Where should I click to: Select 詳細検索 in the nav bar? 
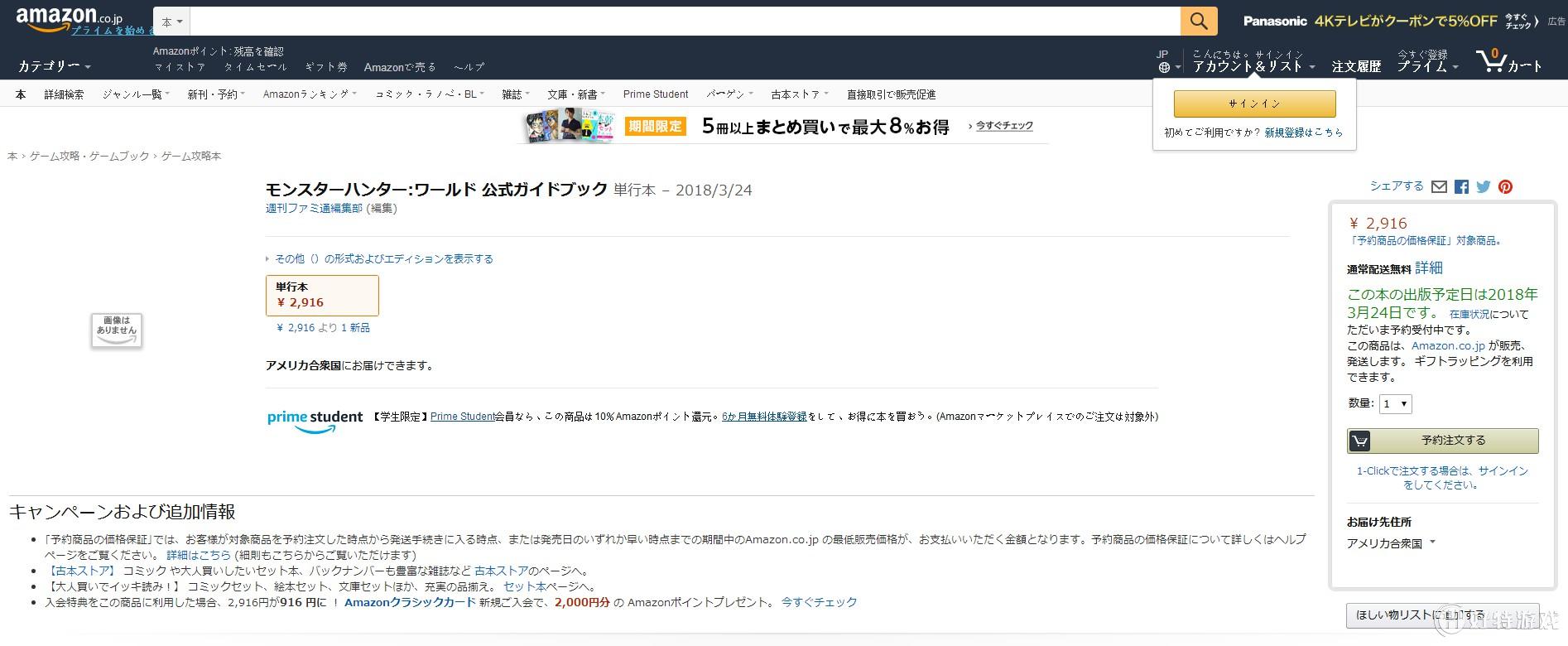click(x=64, y=94)
